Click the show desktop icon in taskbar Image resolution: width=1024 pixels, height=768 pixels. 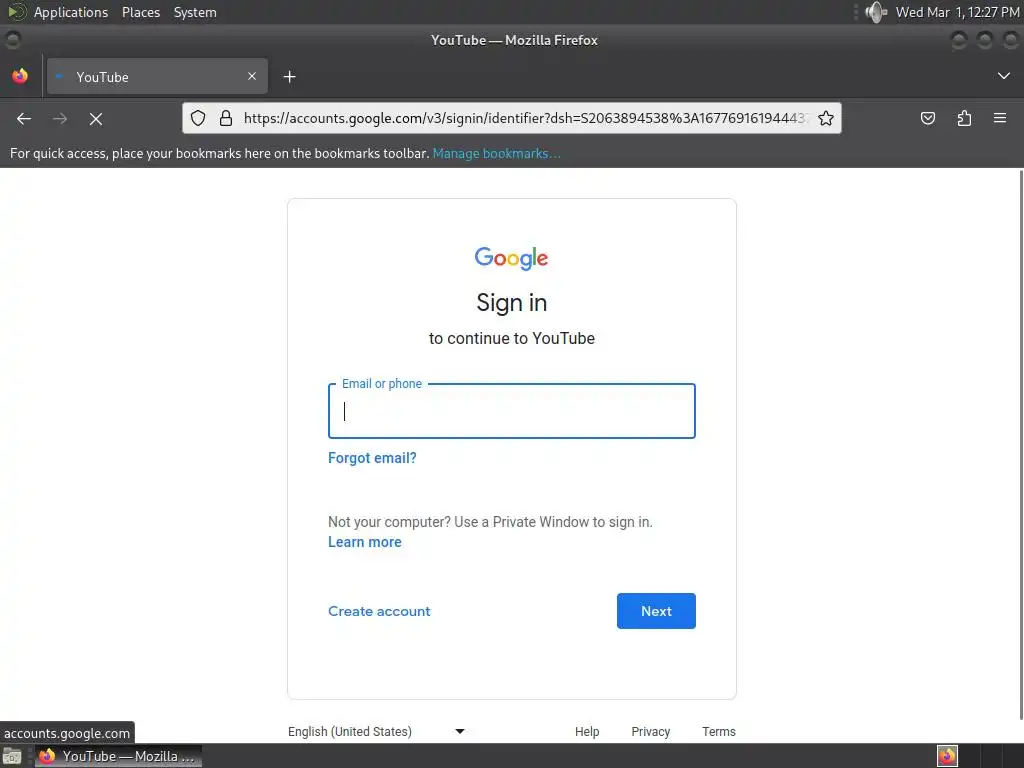12,756
